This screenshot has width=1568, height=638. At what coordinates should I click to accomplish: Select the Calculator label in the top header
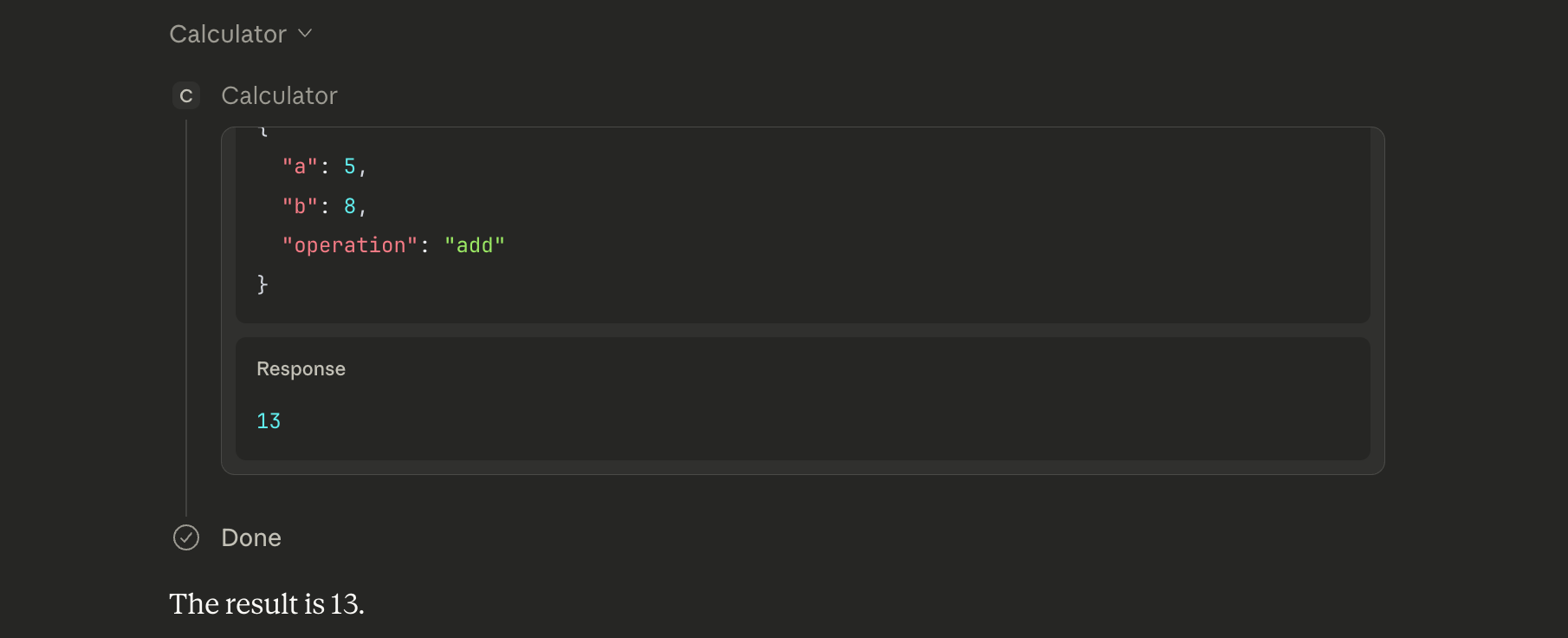(x=228, y=33)
